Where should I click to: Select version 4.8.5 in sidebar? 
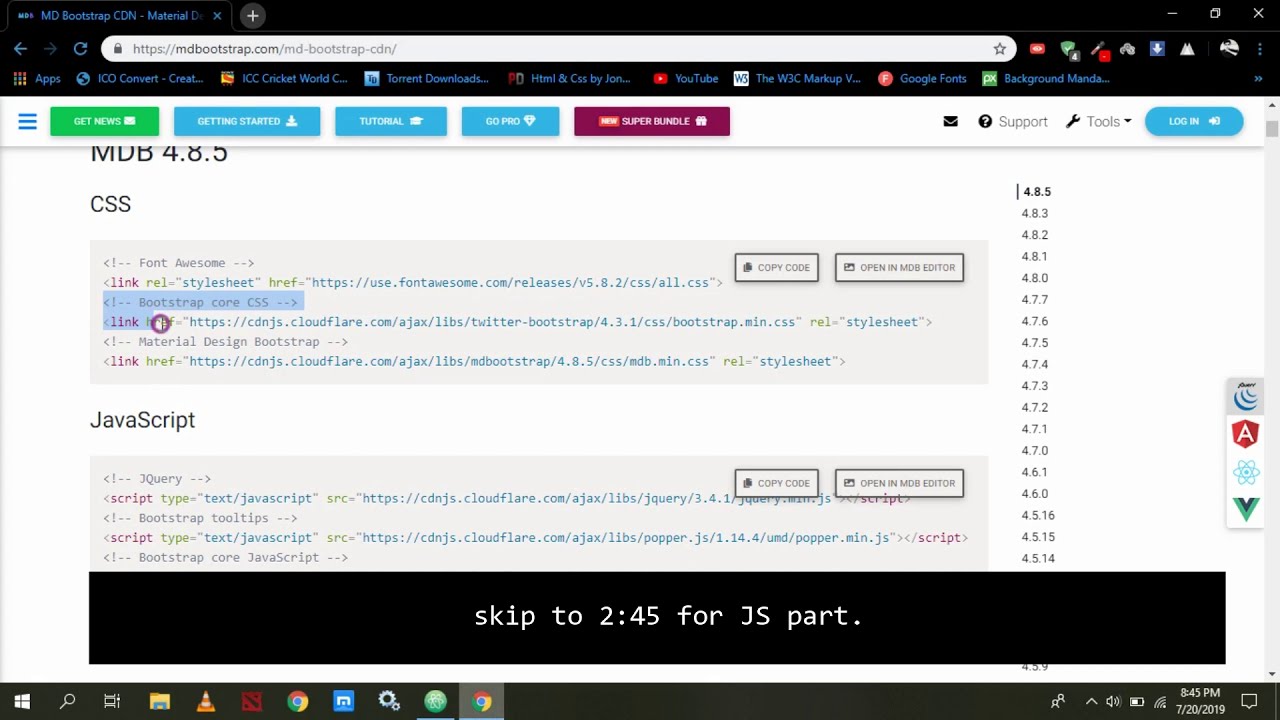click(1037, 191)
